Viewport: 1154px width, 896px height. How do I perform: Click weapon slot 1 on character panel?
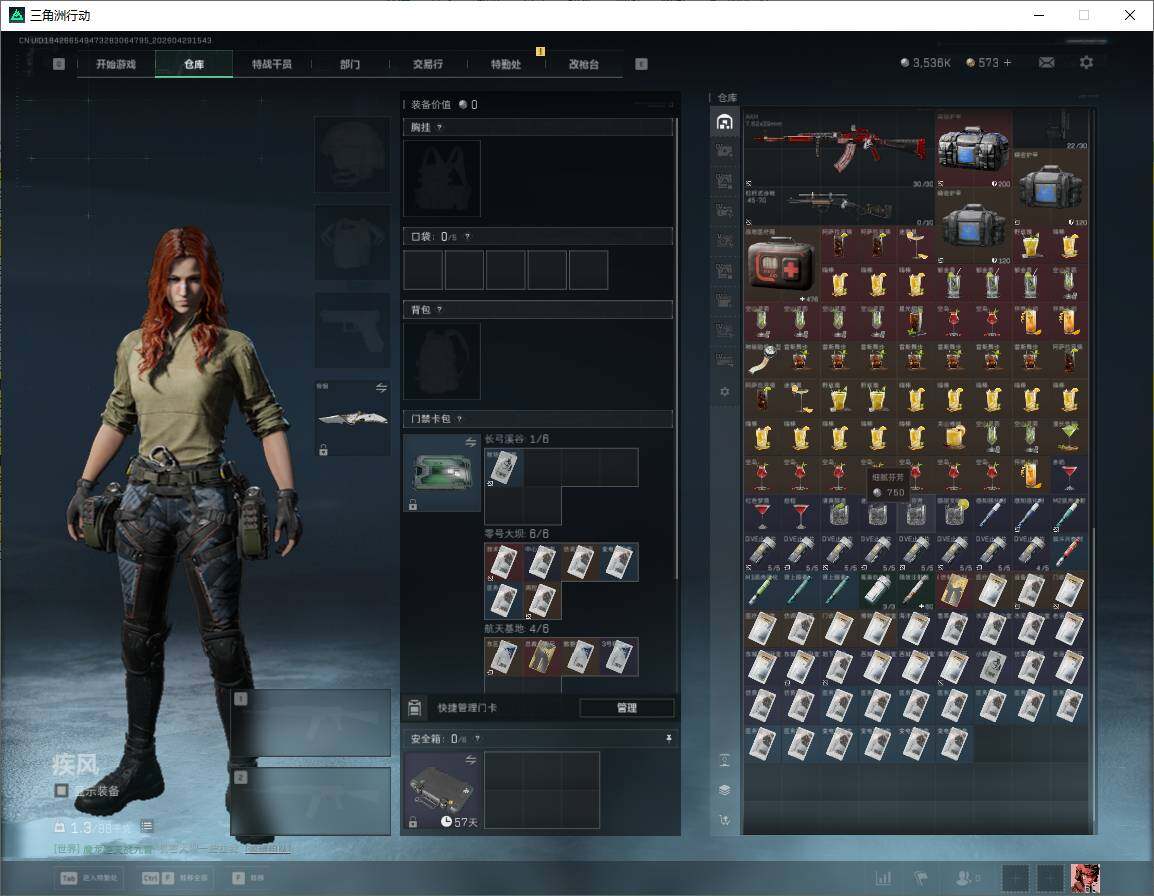point(311,722)
